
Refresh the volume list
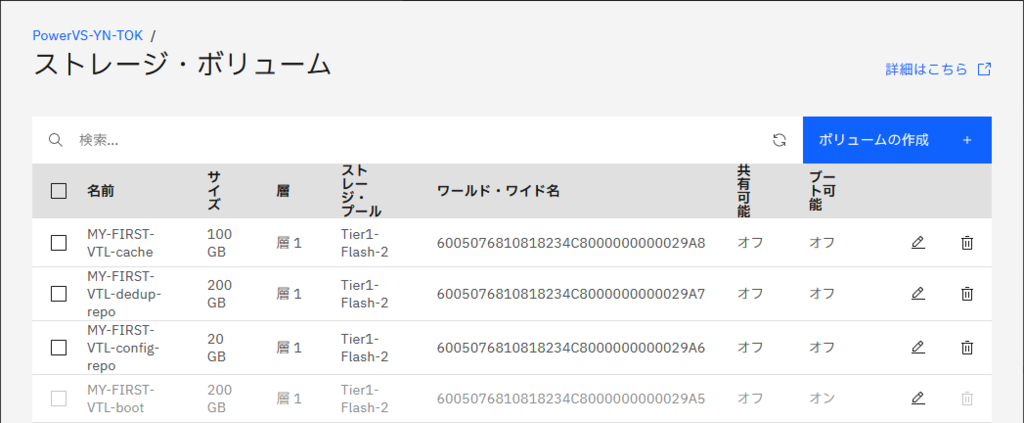click(x=778, y=140)
